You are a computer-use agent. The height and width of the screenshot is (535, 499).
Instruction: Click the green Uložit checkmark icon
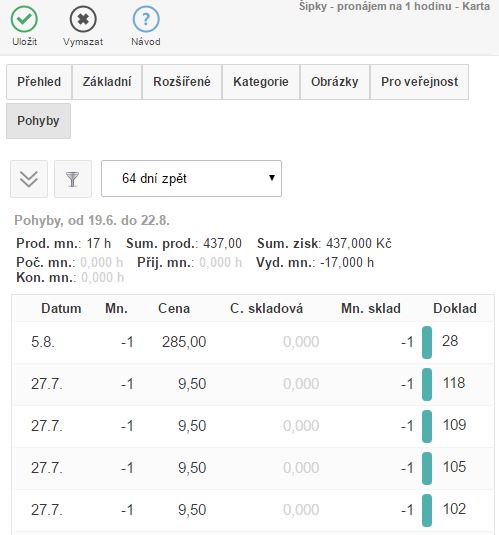[24, 19]
